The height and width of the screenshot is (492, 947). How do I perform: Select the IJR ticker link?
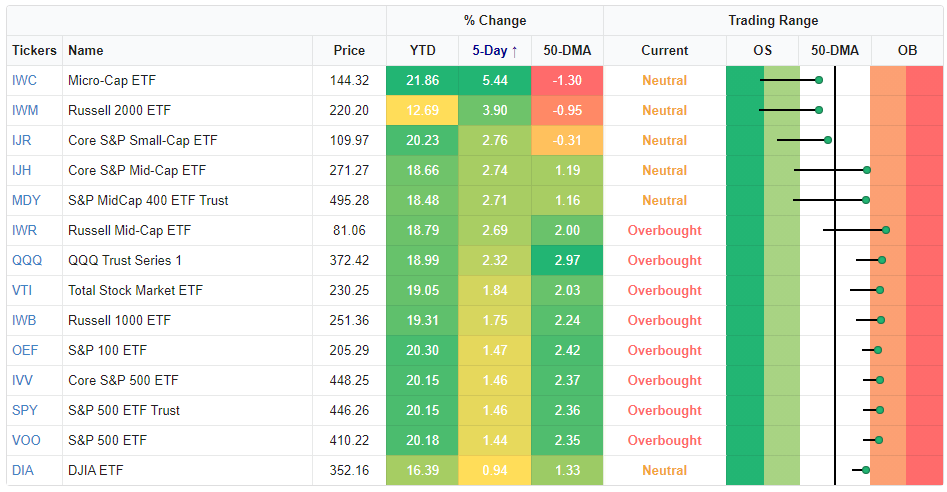tap(22, 140)
